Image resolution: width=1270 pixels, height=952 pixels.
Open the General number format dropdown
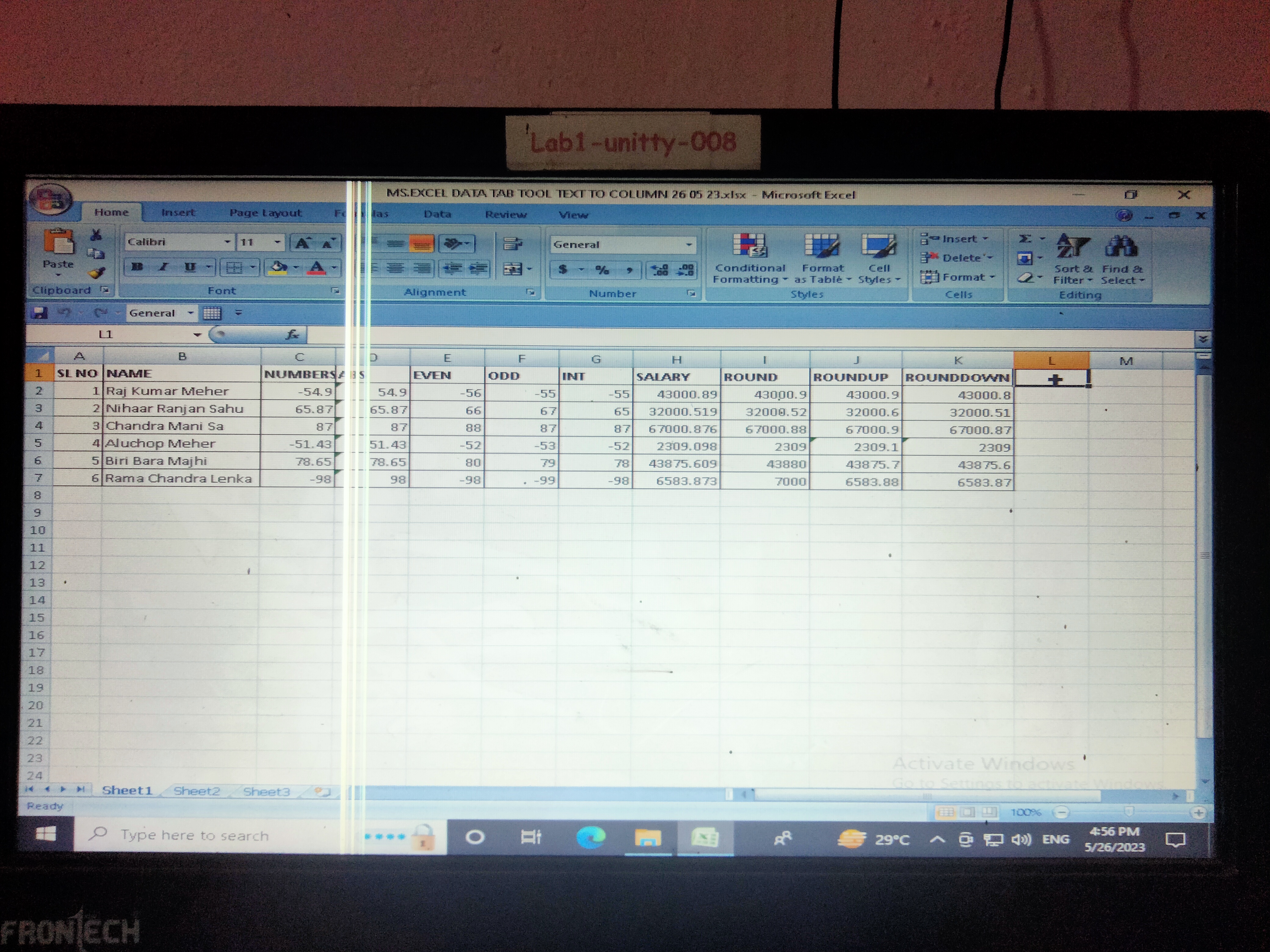click(x=688, y=245)
